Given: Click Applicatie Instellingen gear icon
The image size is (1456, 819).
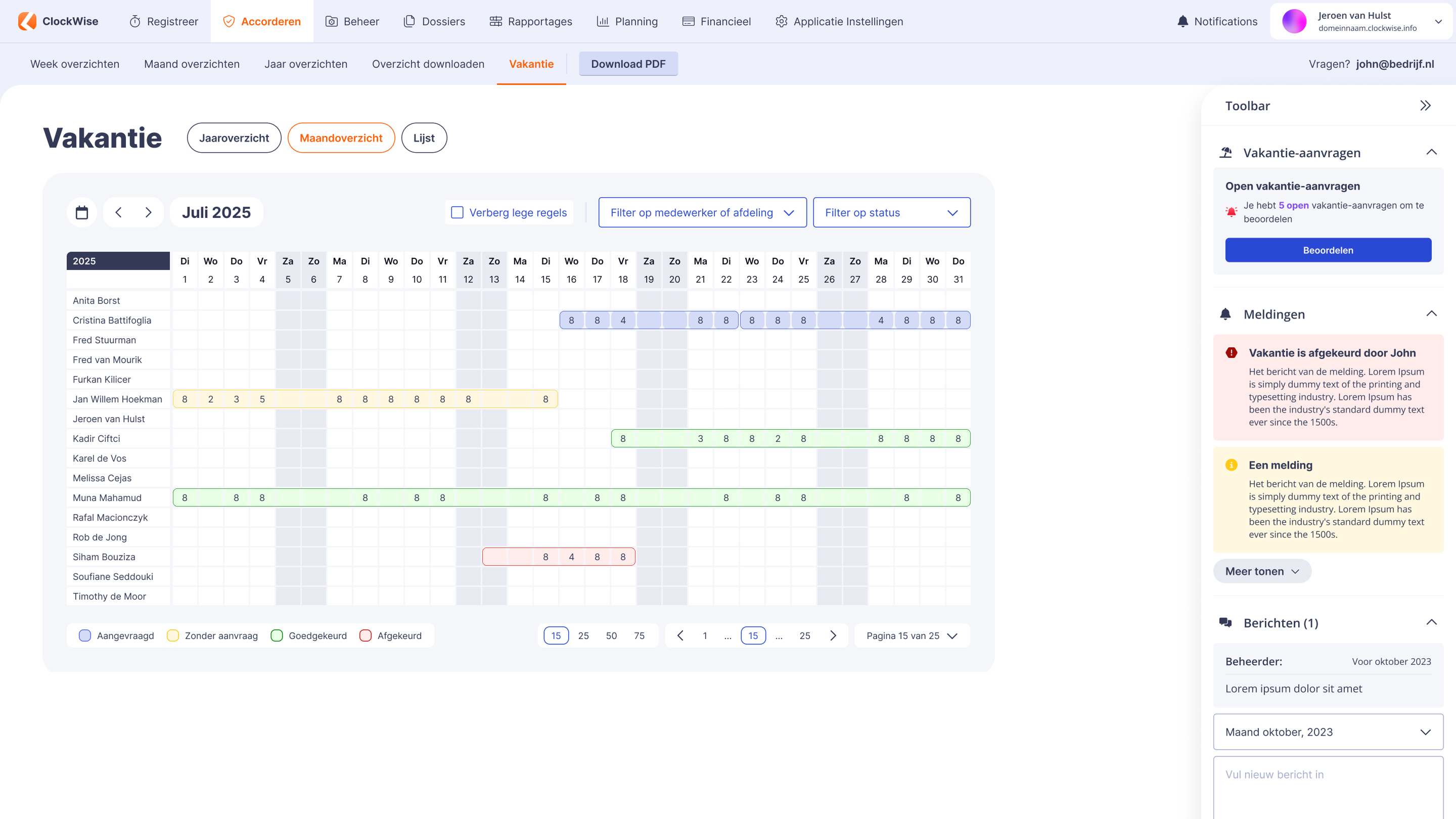Looking at the screenshot, I should [x=781, y=21].
